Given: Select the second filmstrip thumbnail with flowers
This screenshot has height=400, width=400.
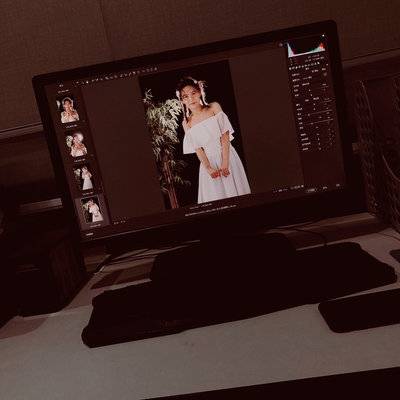Looking at the screenshot, I should click(x=77, y=144).
